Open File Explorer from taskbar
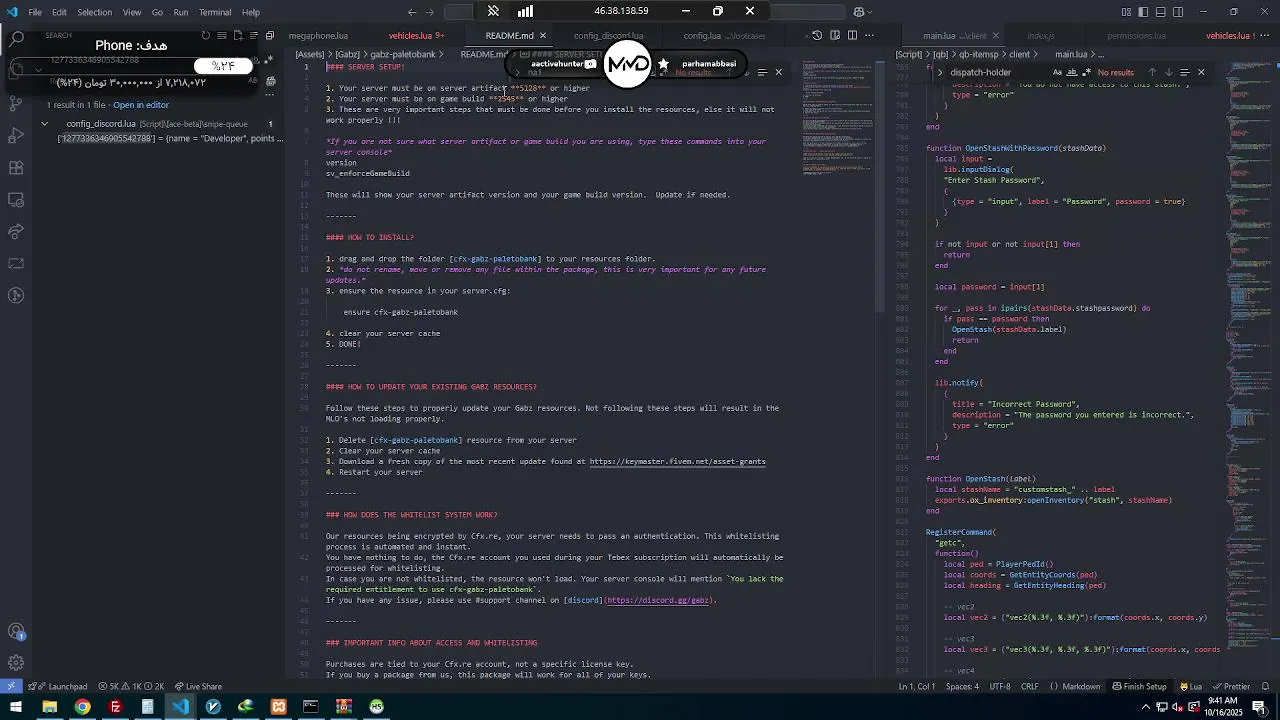This screenshot has width=1280, height=720. click(x=49, y=707)
